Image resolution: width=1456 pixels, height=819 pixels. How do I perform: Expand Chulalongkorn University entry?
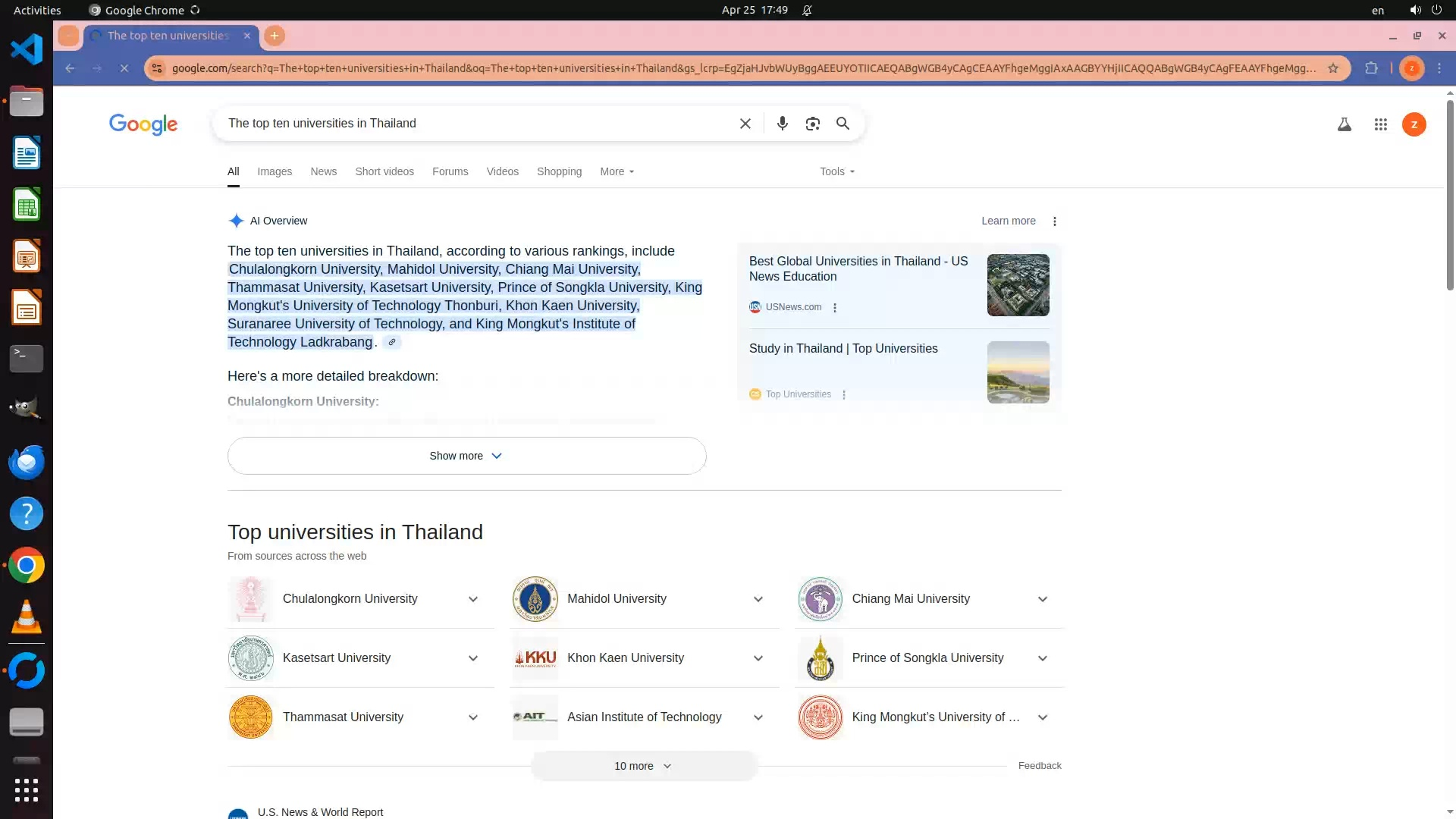472,599
